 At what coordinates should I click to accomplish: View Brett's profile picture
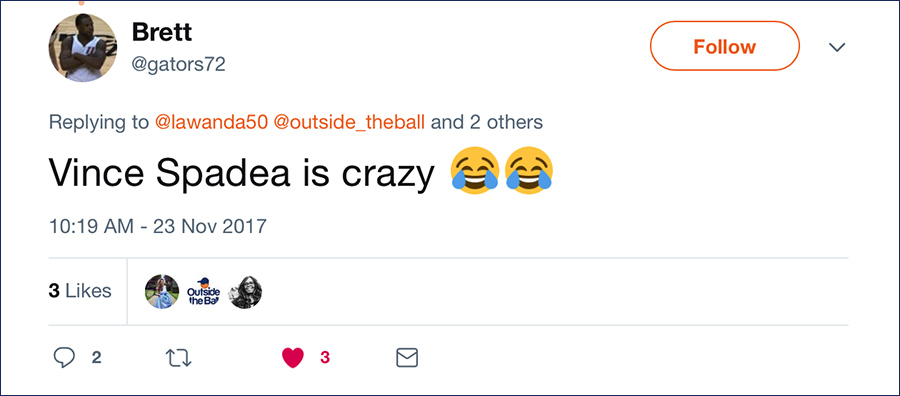click(x=83, y=48)
